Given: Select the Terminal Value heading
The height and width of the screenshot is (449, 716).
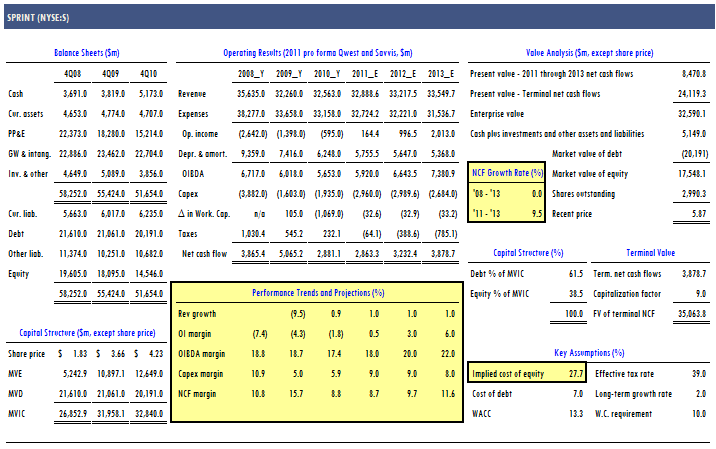Looking at the screenshot, I should click(x=650, y=253).
